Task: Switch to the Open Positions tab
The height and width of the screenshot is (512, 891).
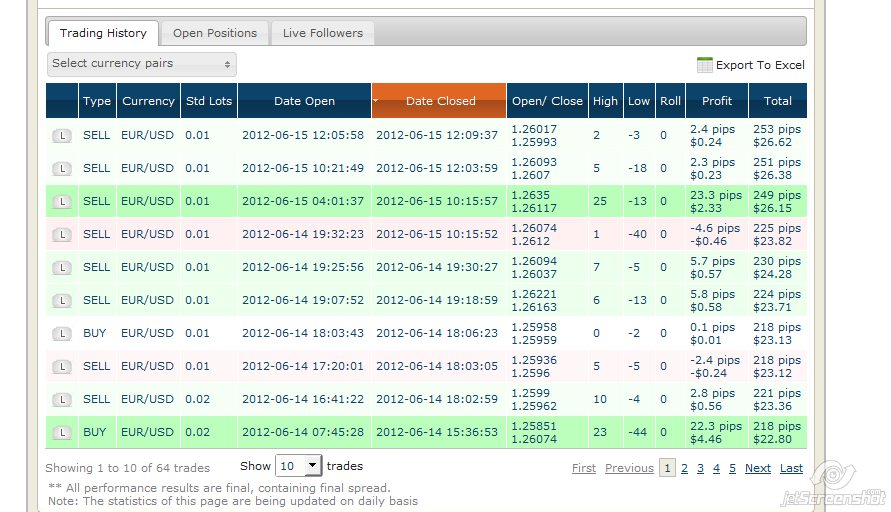Action: (215, 33)
